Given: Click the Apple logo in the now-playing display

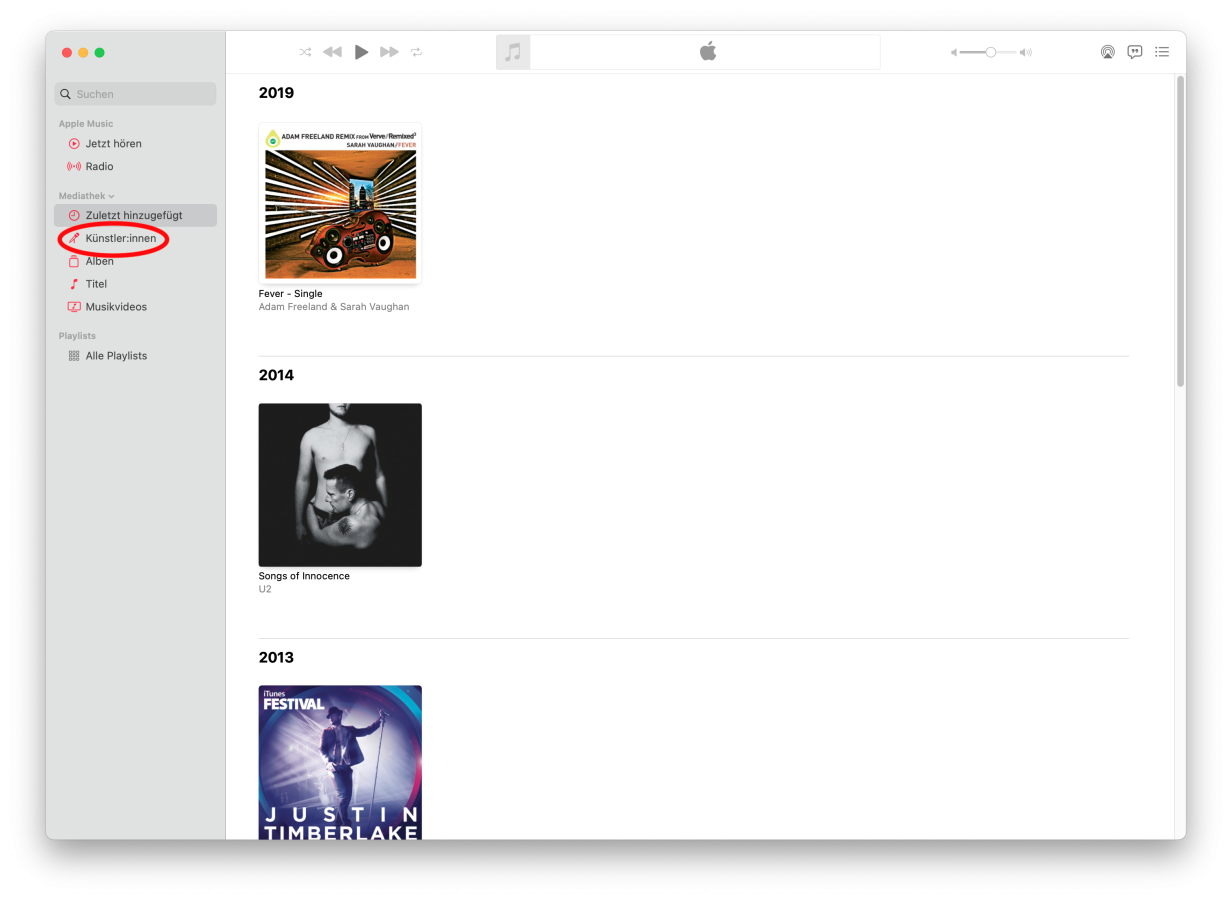Looking at the screenshot, I should (x=708, y=51).
